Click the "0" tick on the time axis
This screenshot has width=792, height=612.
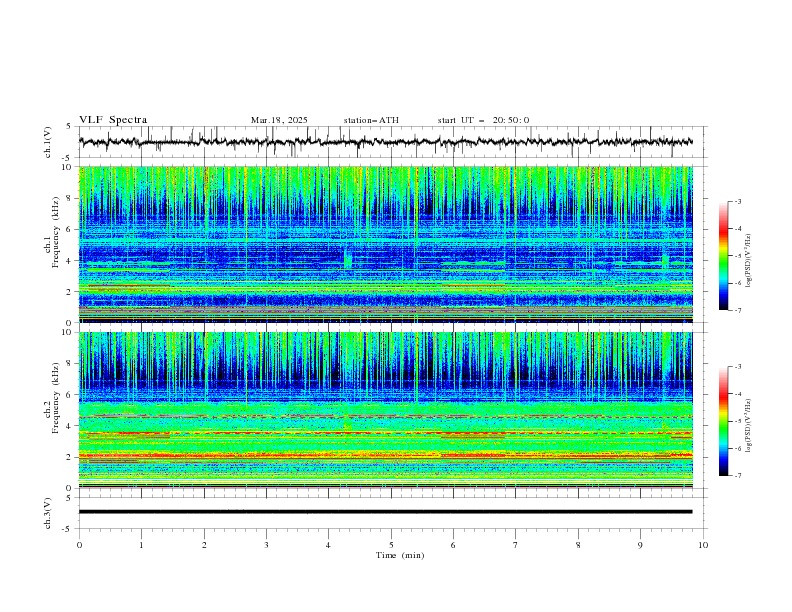pyautogui.click(x=79, y=545)
